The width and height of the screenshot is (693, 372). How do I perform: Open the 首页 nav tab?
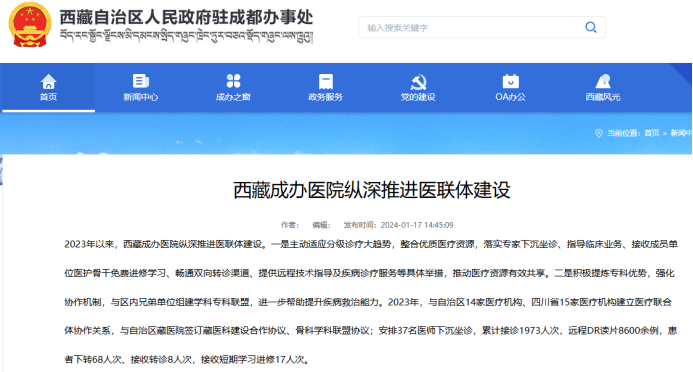[49, 87]
